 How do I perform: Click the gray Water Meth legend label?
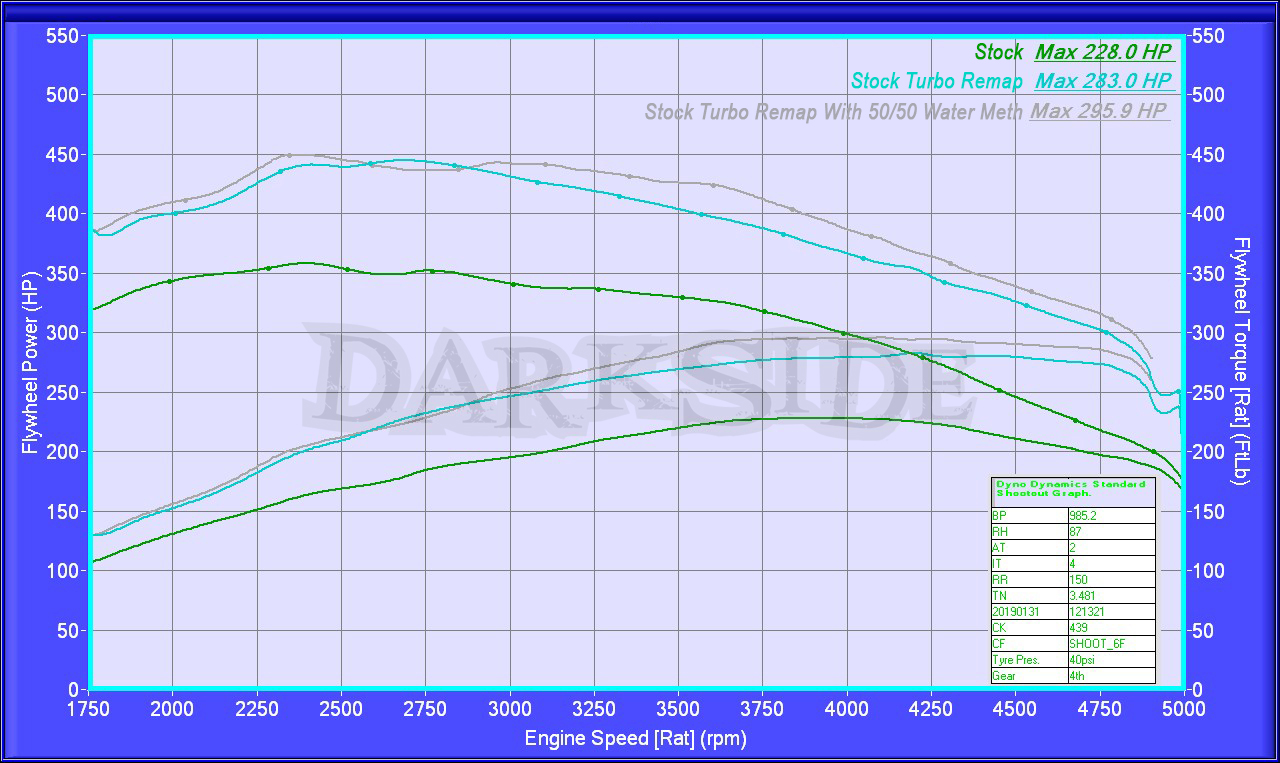(x=833, y=111)
